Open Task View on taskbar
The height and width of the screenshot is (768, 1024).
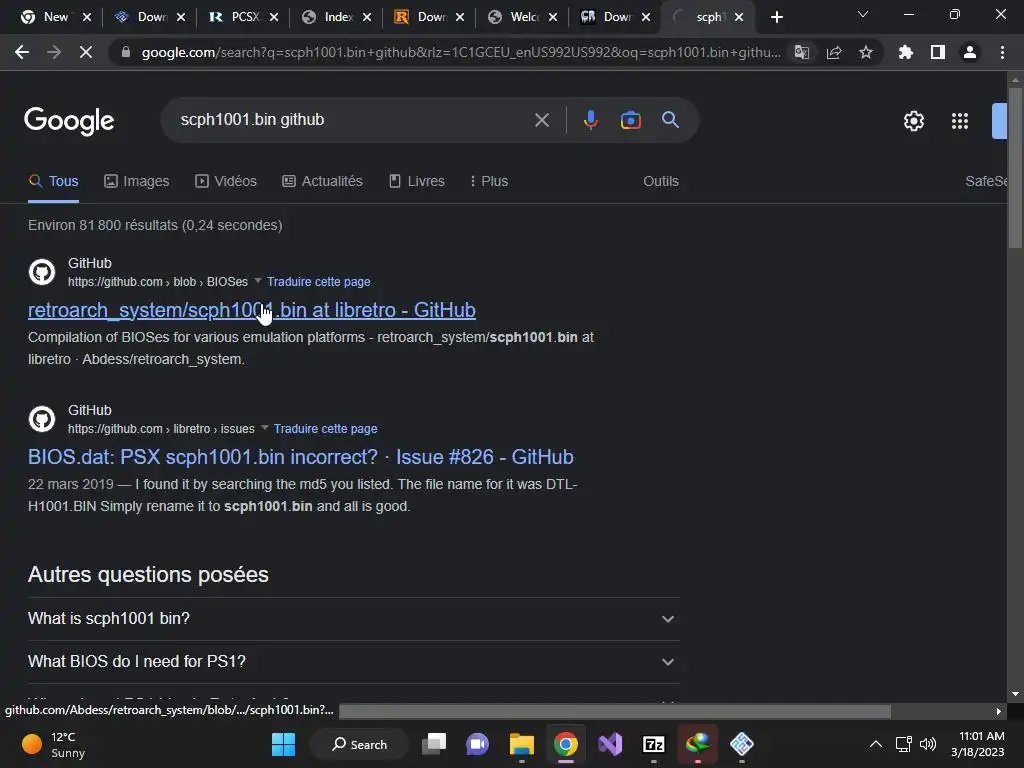434,744
